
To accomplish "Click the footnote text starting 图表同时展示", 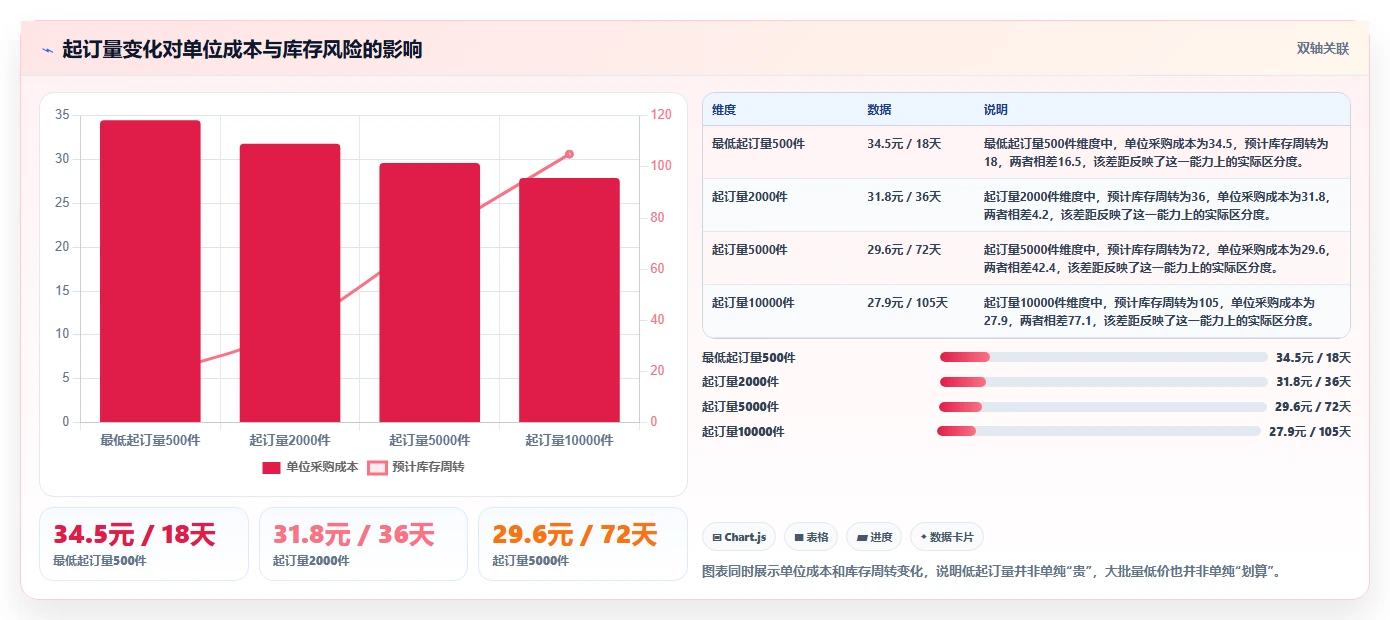I will tap(992, 572).
